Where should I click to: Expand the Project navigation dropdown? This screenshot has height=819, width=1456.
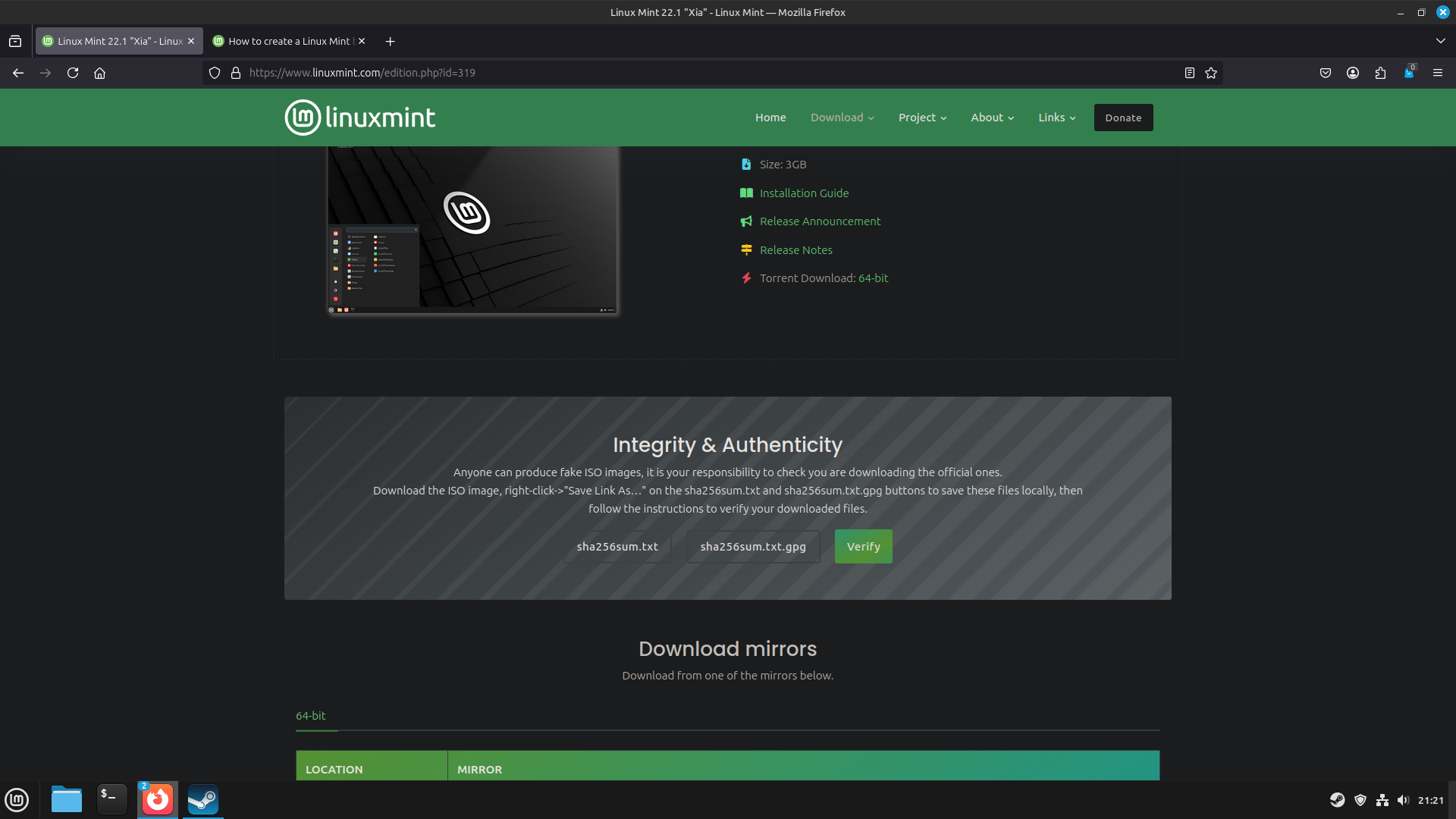pos(922,118)
